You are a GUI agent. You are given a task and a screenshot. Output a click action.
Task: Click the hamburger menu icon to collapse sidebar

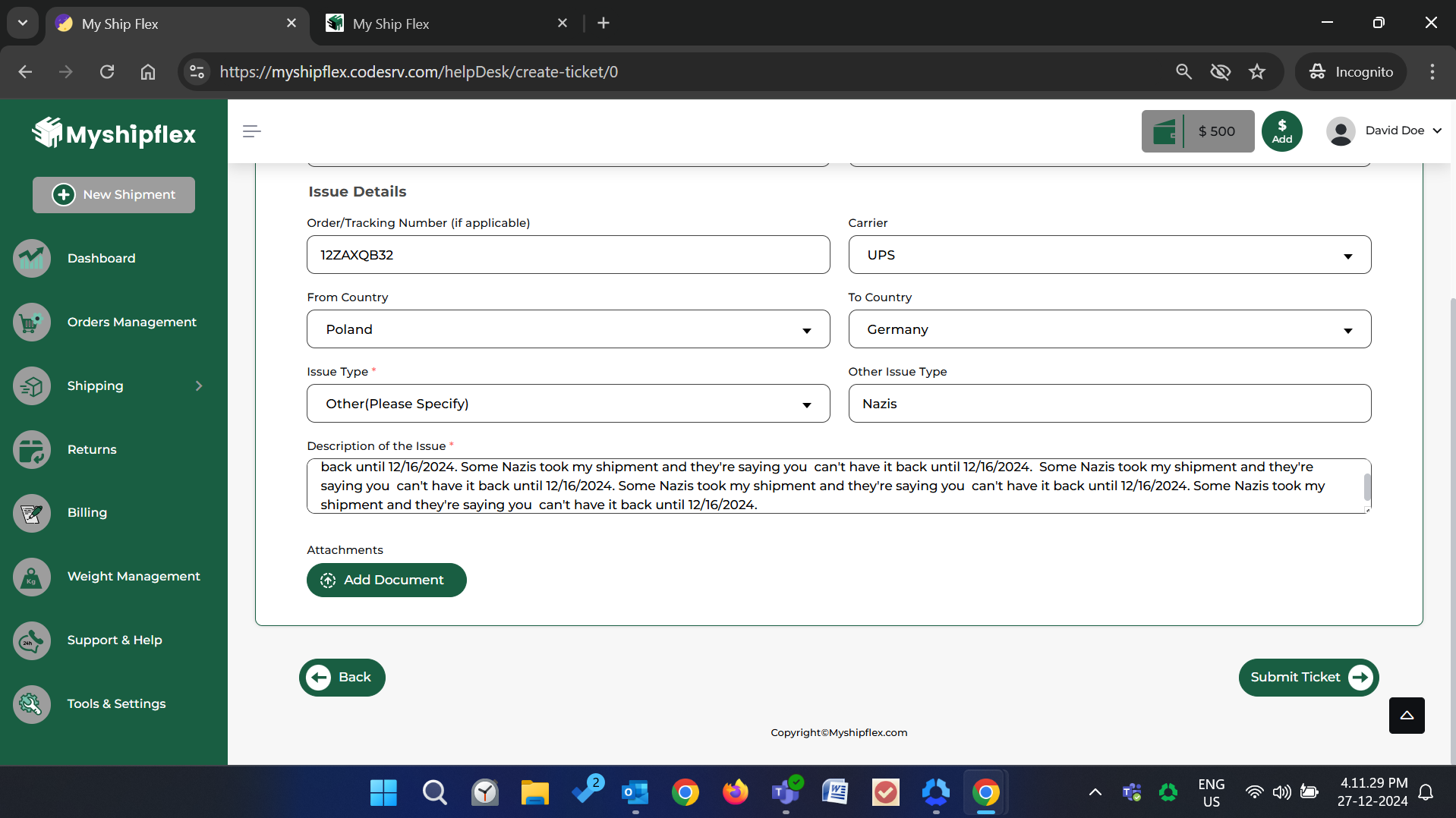[251, 131]
